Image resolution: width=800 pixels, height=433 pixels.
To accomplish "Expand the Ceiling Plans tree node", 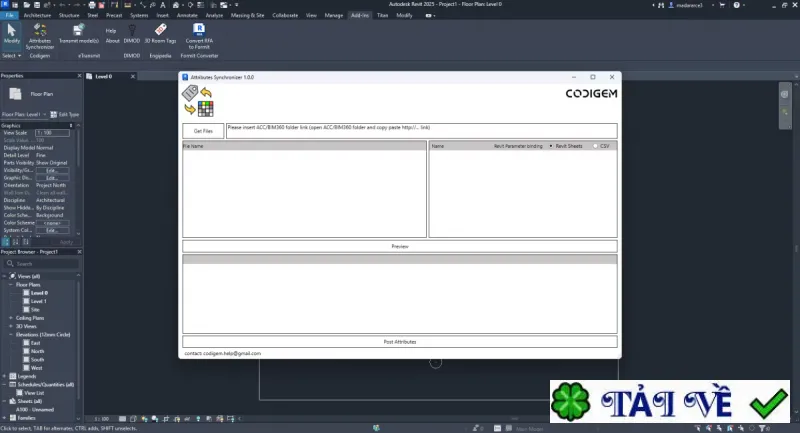I will click(11, 318).
